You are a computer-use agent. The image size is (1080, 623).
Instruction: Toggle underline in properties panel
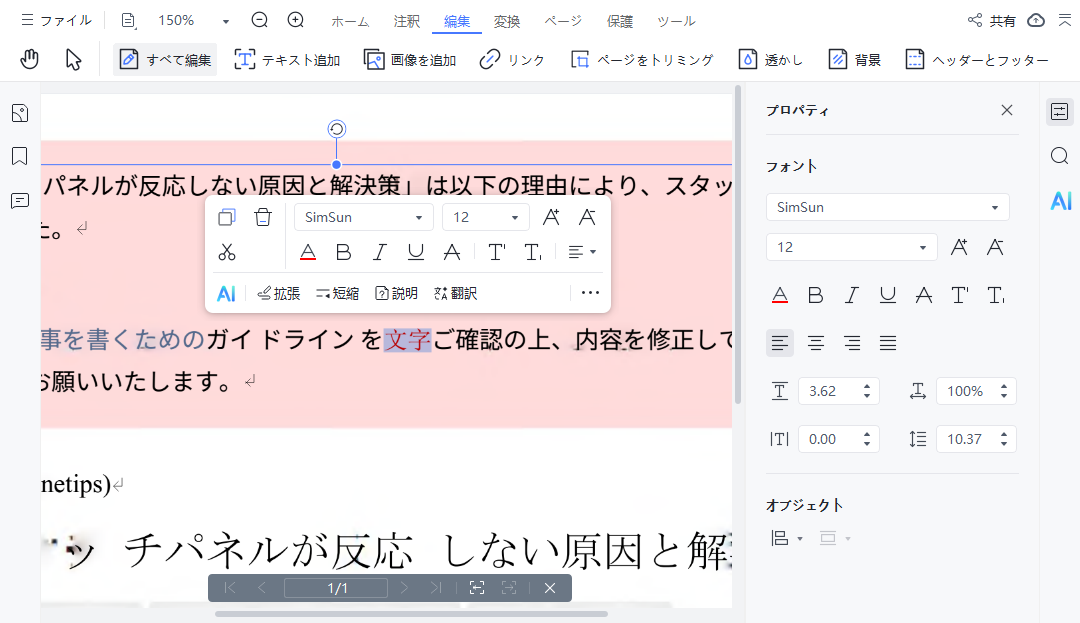pyautogui.click(x=887, y=295)
